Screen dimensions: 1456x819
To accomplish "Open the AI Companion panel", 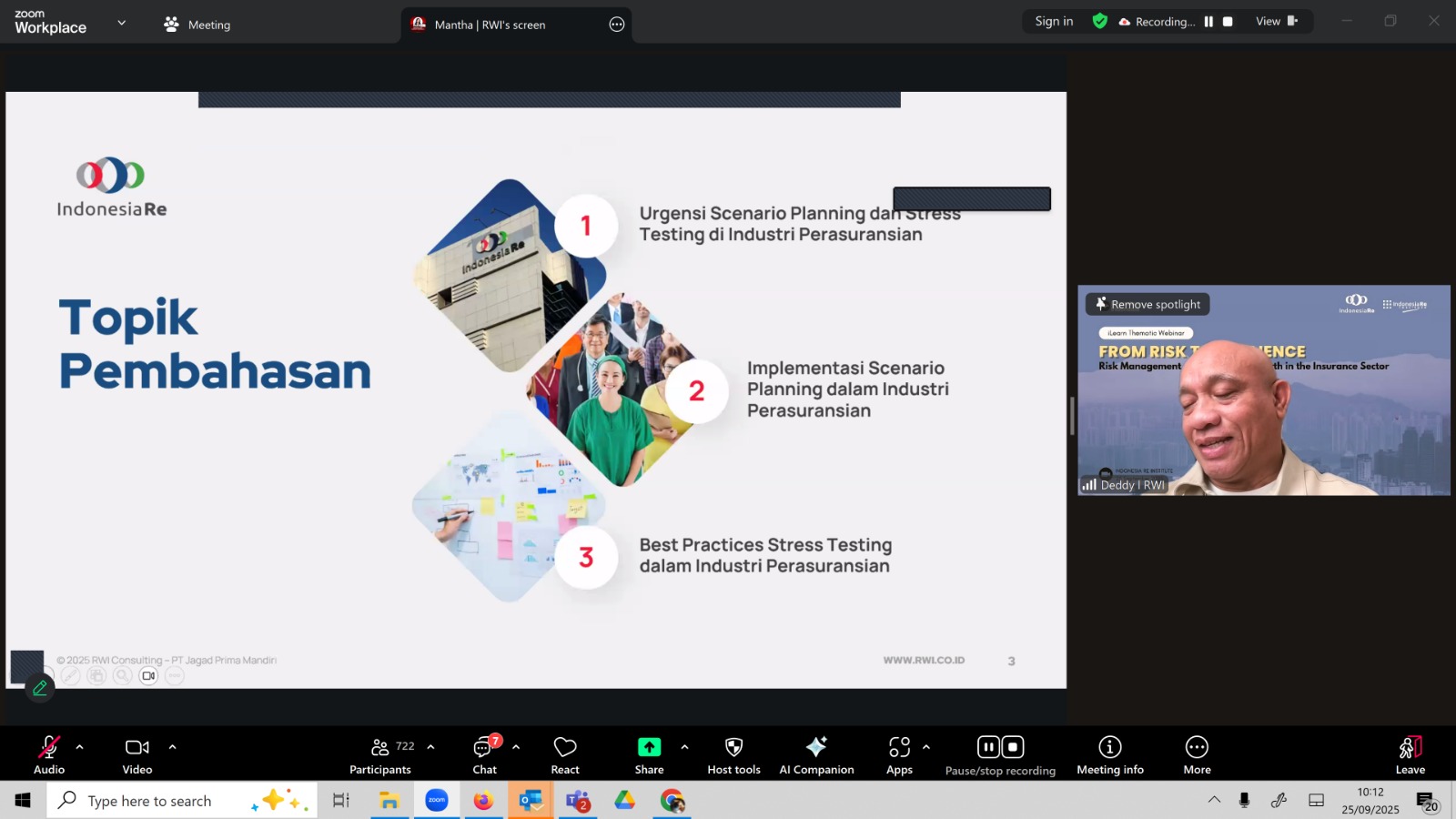I will click(x=816, y=755).
